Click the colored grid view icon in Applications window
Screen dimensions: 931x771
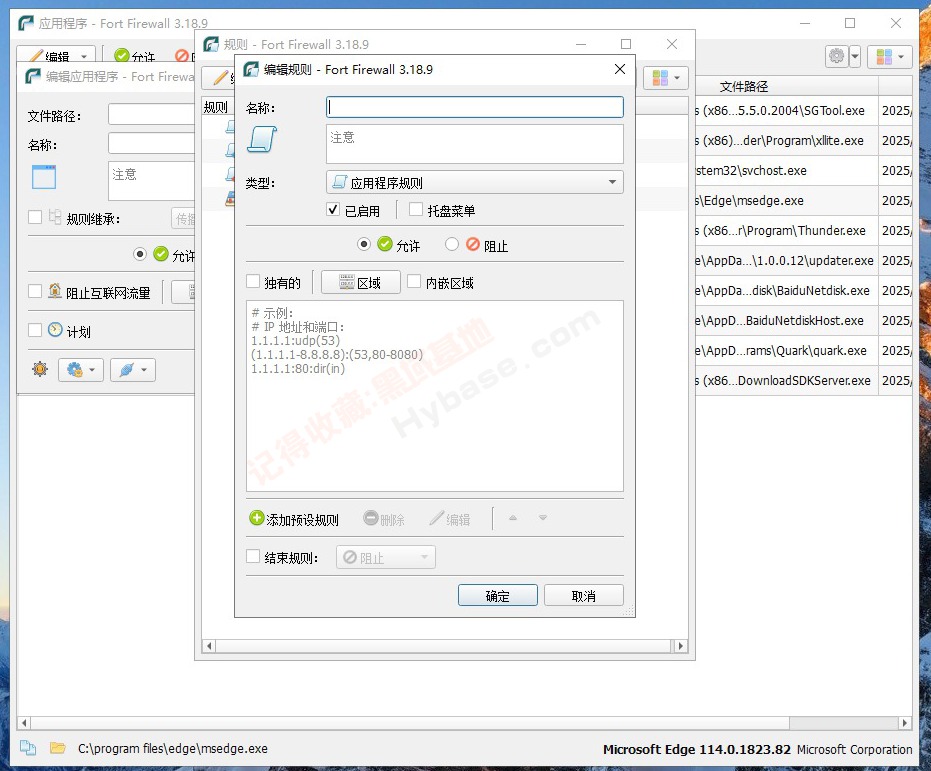tap(884, 56)
